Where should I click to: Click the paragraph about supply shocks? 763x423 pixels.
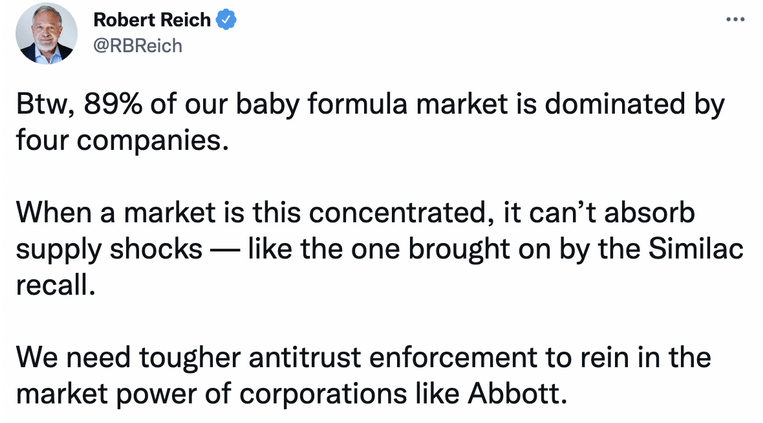(x=380, y=249)
